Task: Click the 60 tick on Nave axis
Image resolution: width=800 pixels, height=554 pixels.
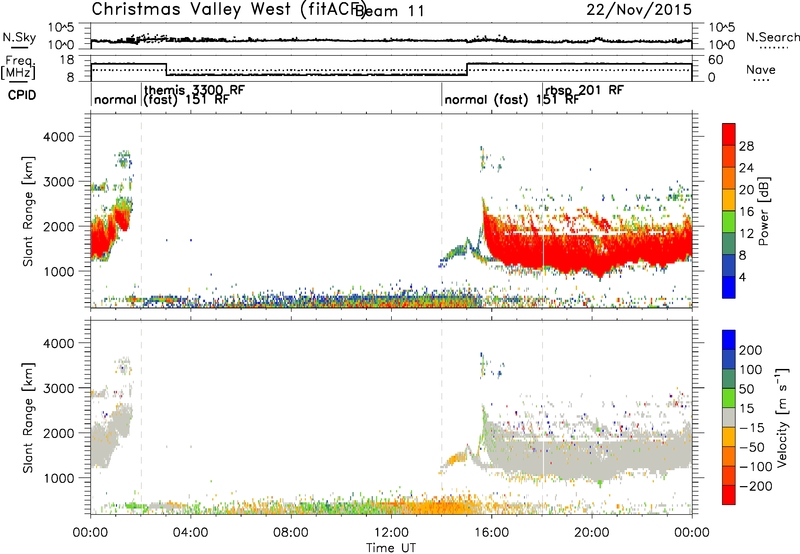Action: pyautogui.click(x=716, y=60)
